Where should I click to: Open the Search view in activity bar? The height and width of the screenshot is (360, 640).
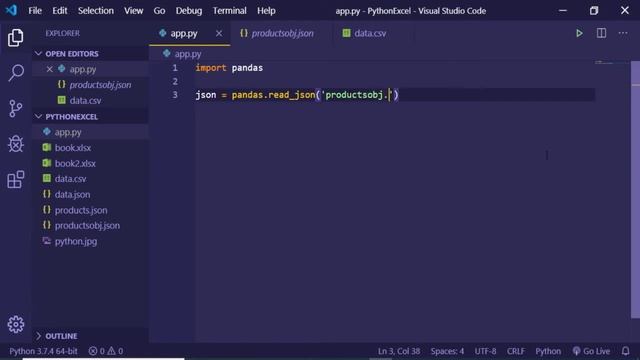pos(16,73)
